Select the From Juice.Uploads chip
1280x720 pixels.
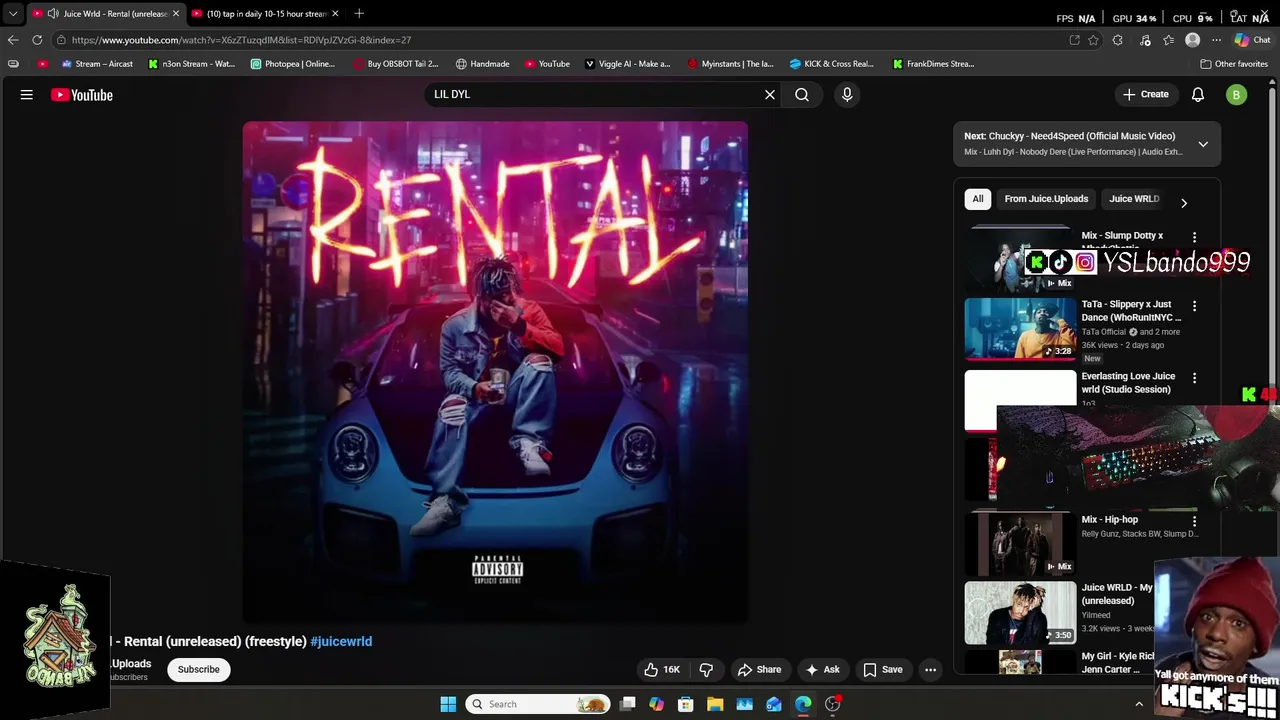point(1046,198)
